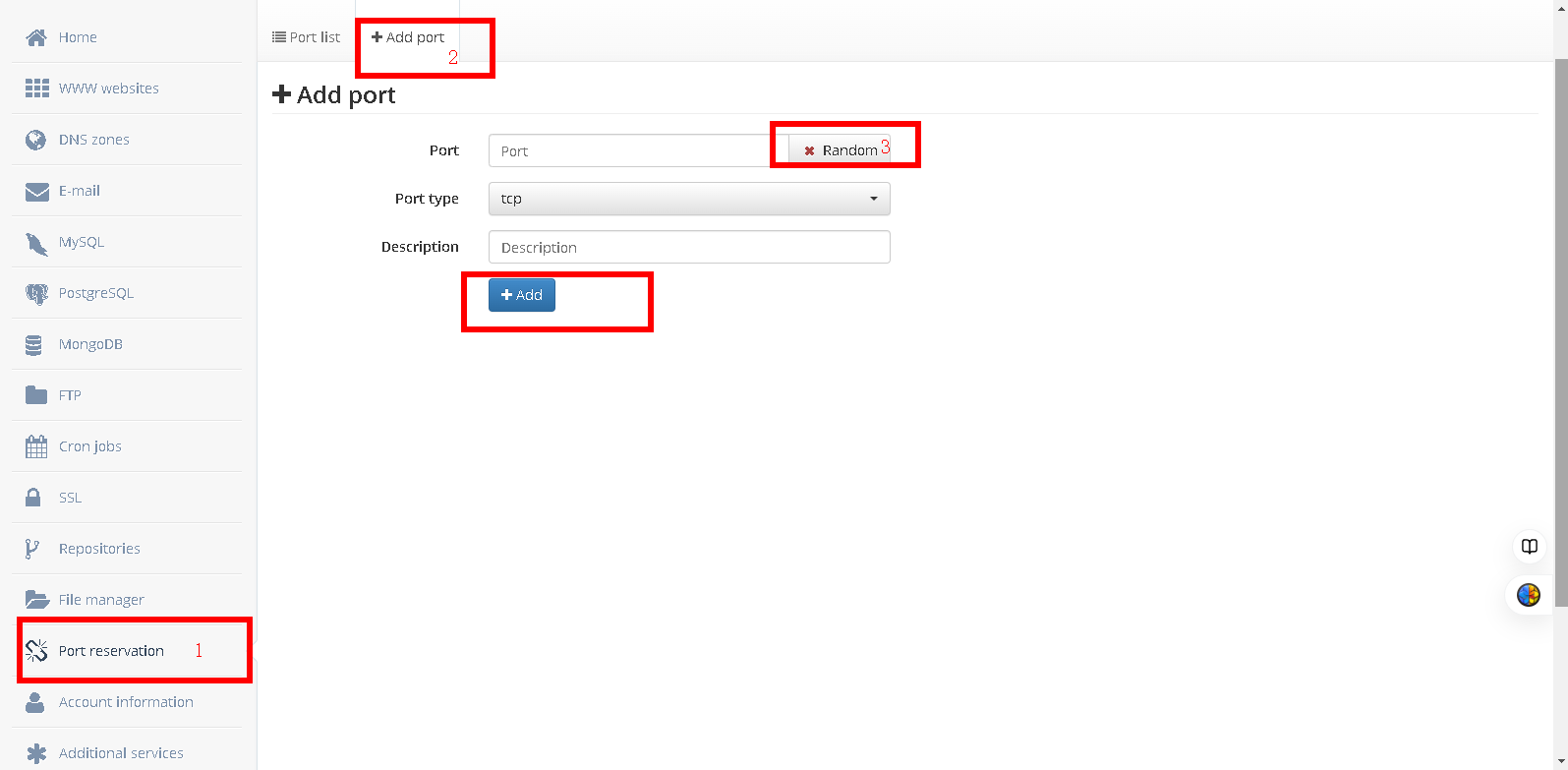The image size is (1568, 770).
Task: Click the Home house icon
Action: coord(36,37)
